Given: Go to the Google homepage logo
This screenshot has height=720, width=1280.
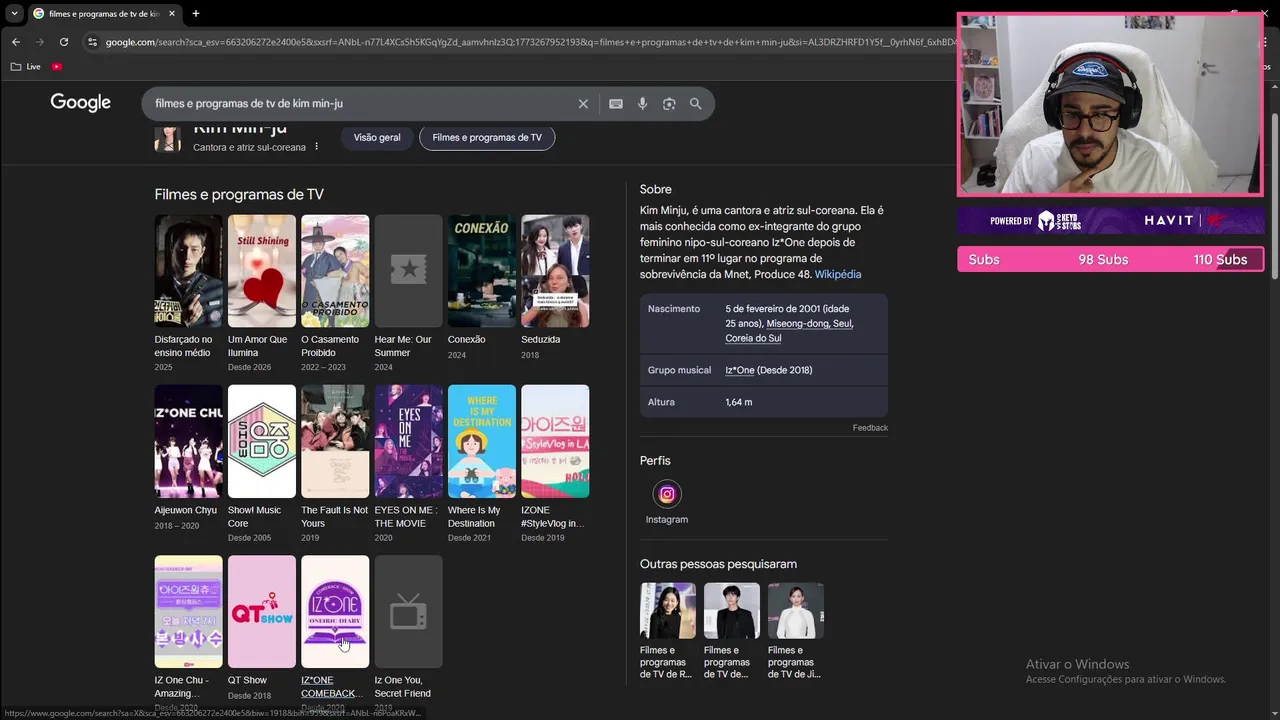Looking at the screenshot, I should (x=81, y=103).
